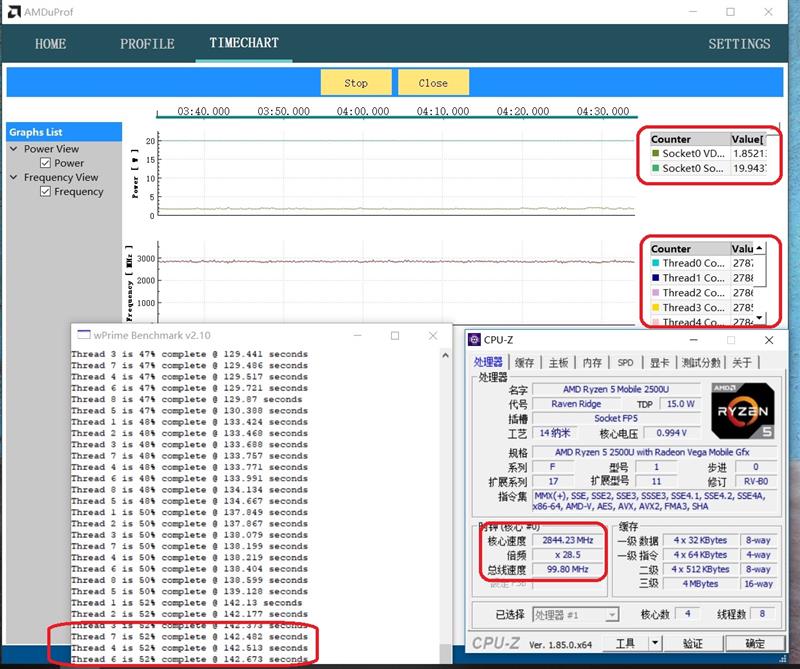800x669 pixels.
Task: Open the 主板 tab in CPU-Z
Action: click(x=558, y=362)
